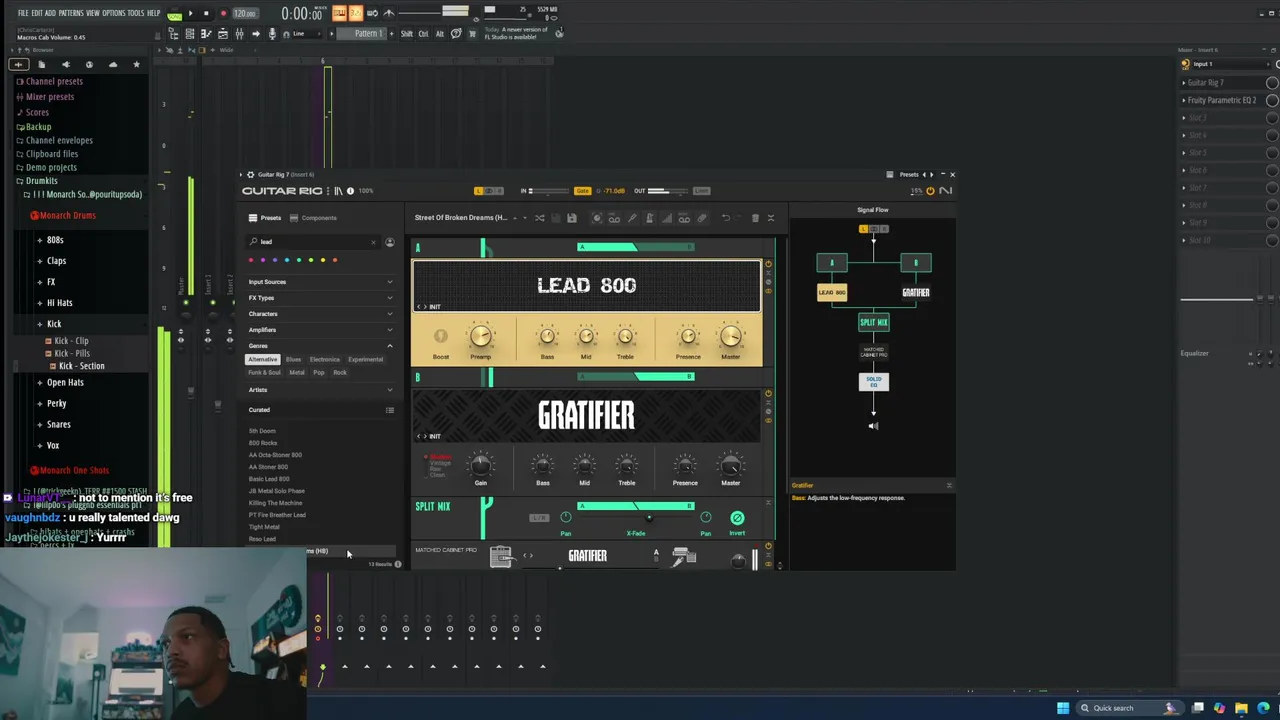Select Basic Lead 800 preset
Image resolution: width=1280 pixels, height=720 pixels.
point(269,479)
